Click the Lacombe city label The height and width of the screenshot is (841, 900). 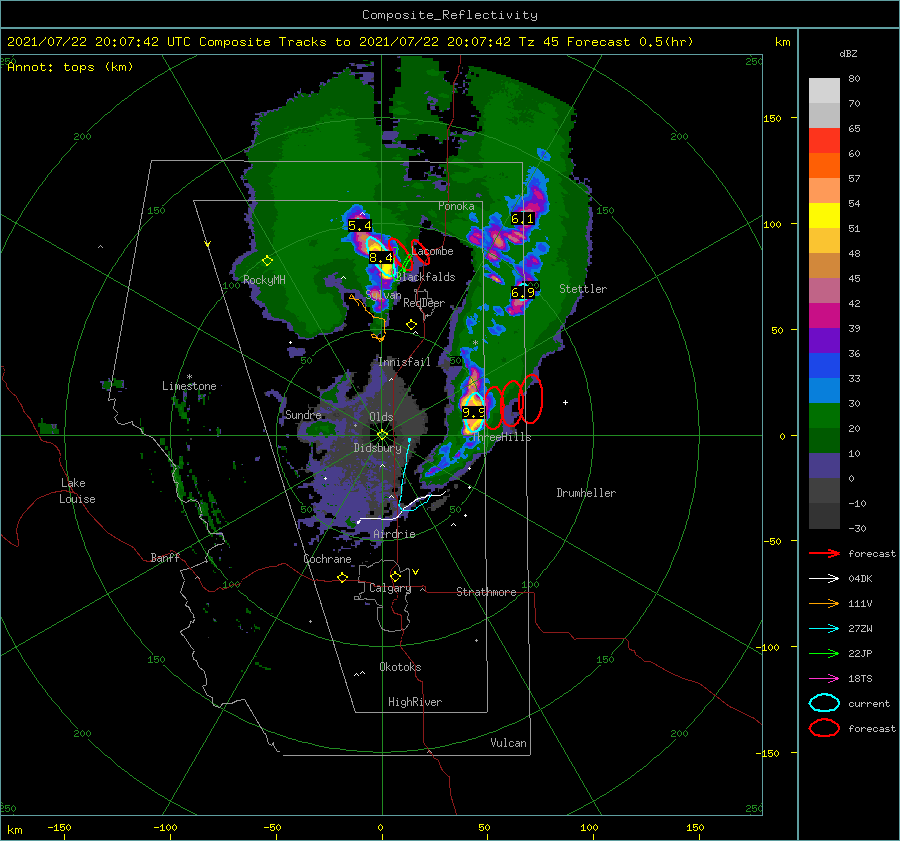click(432, 251)
